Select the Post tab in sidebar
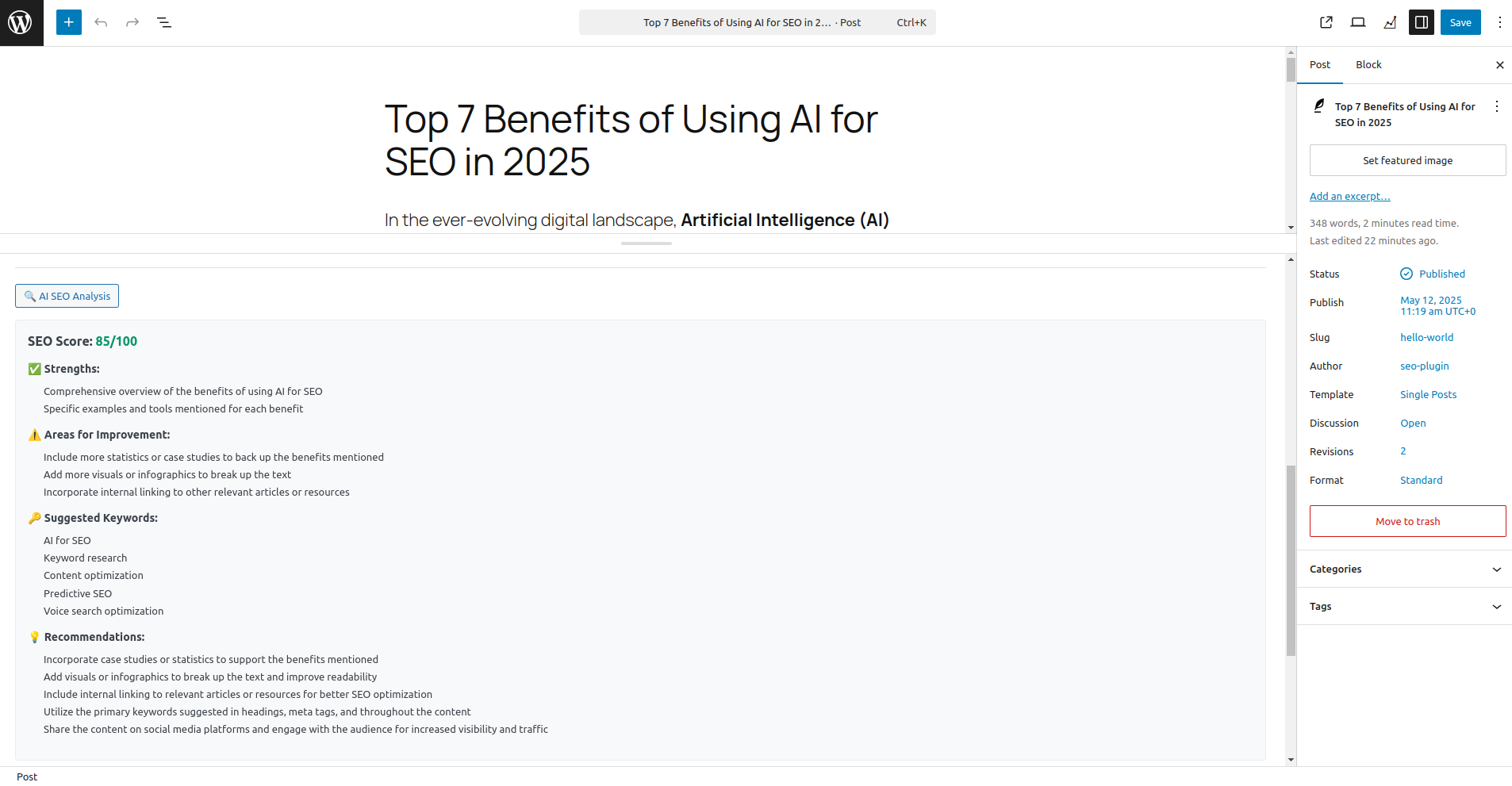 coord(1320,65)
